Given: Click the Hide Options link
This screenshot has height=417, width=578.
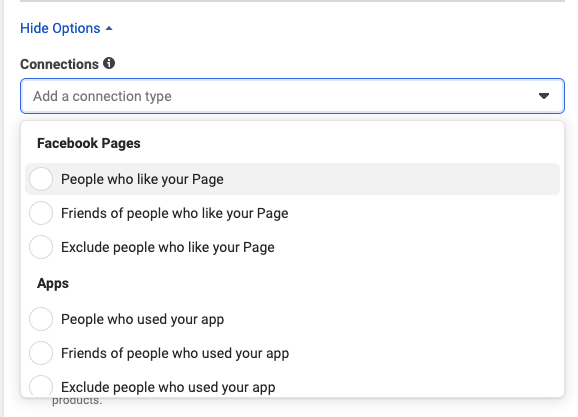Looking at the screenshot, I should tap(60, 28).
